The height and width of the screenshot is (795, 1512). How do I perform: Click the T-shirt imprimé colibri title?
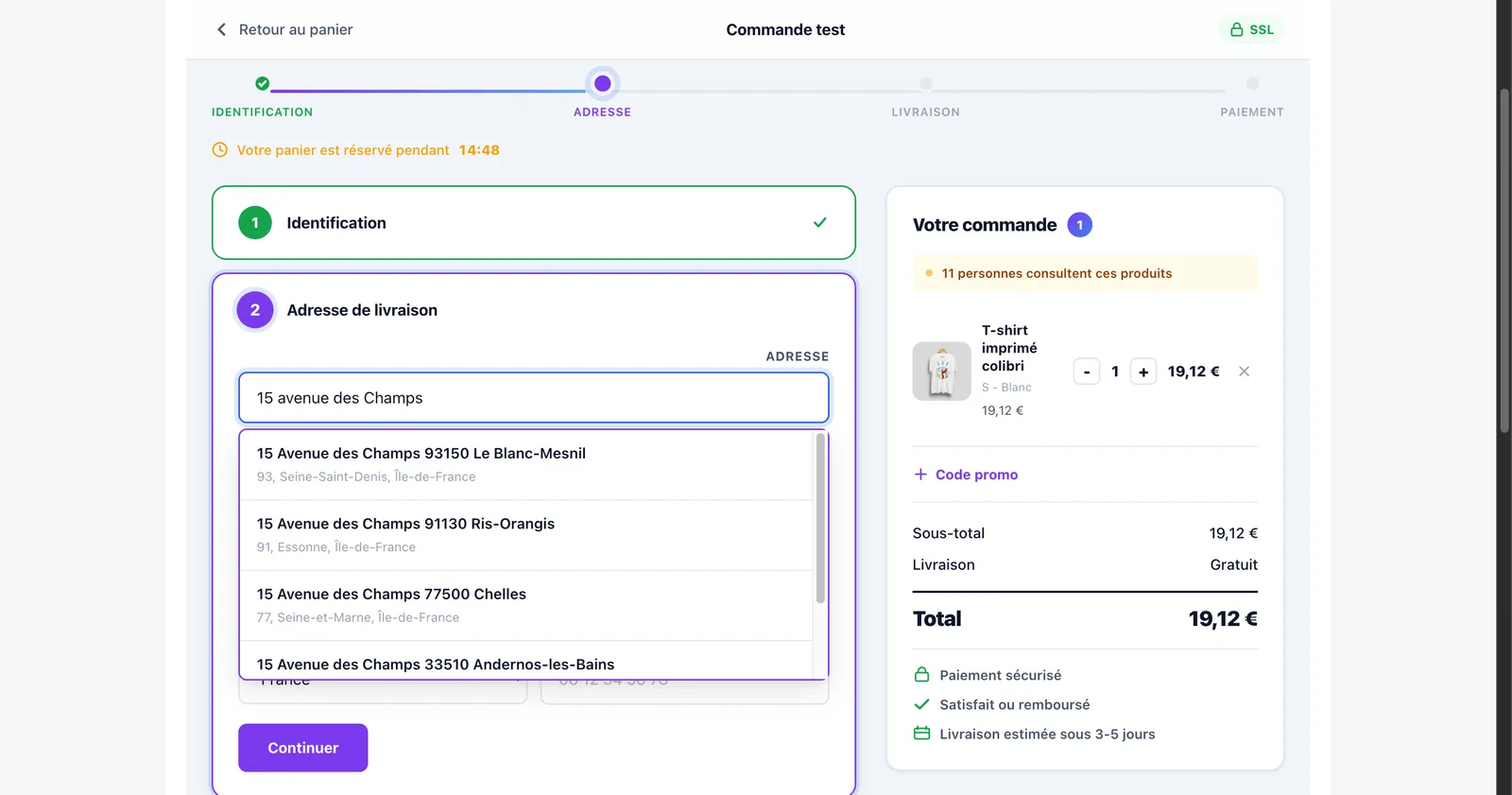pyautogui.click(x=1009, y=348)
